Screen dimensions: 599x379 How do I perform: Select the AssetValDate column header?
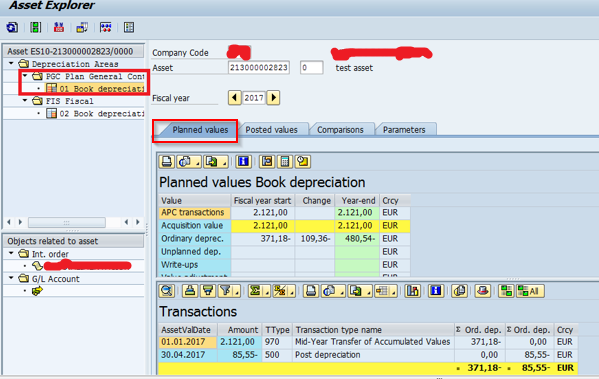pos(188,330)
